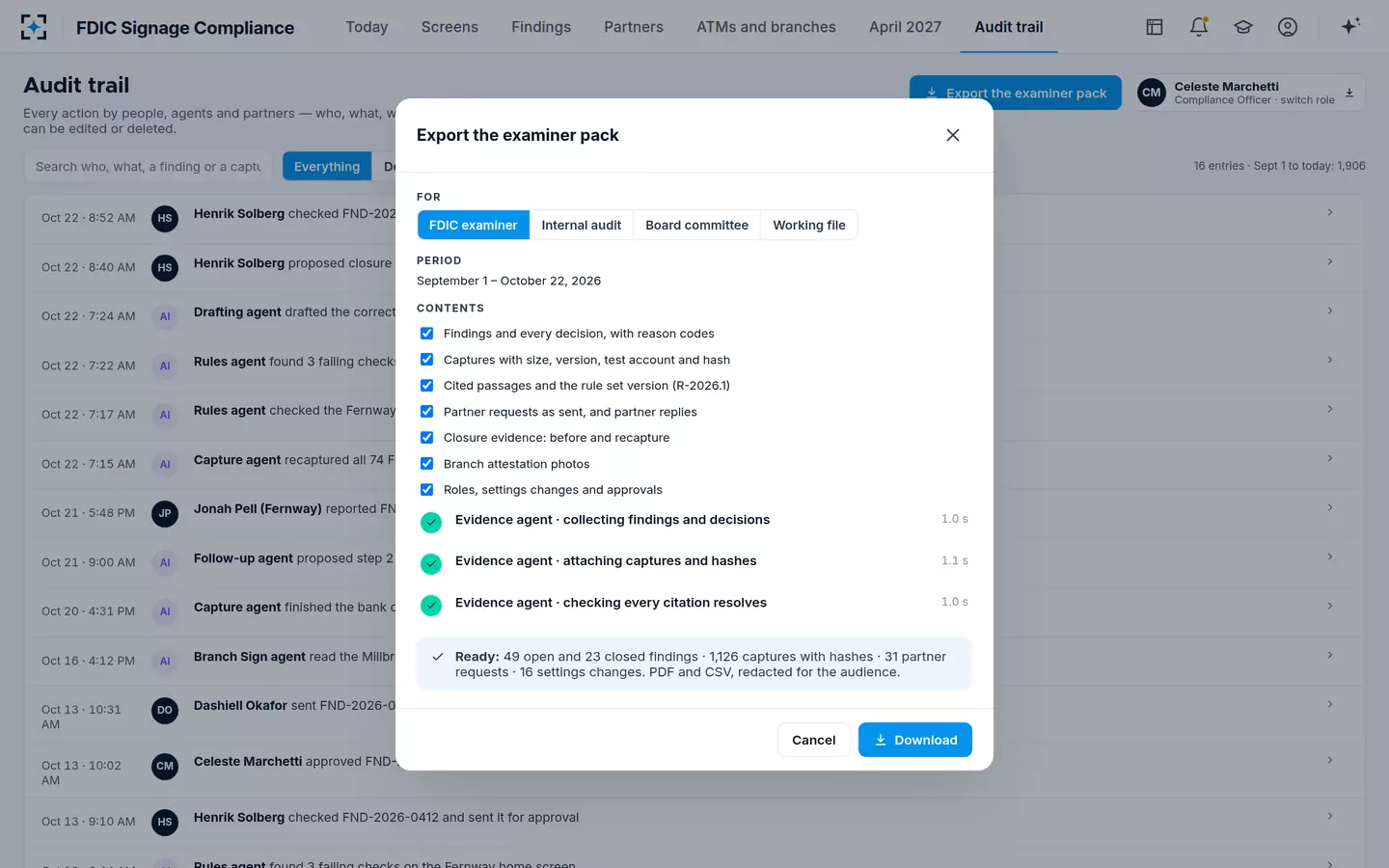The width and height of the screenshot is (1389, 868).
Task: Click the FDIC Signage Compliance logo icon
Action: point(34,27)
